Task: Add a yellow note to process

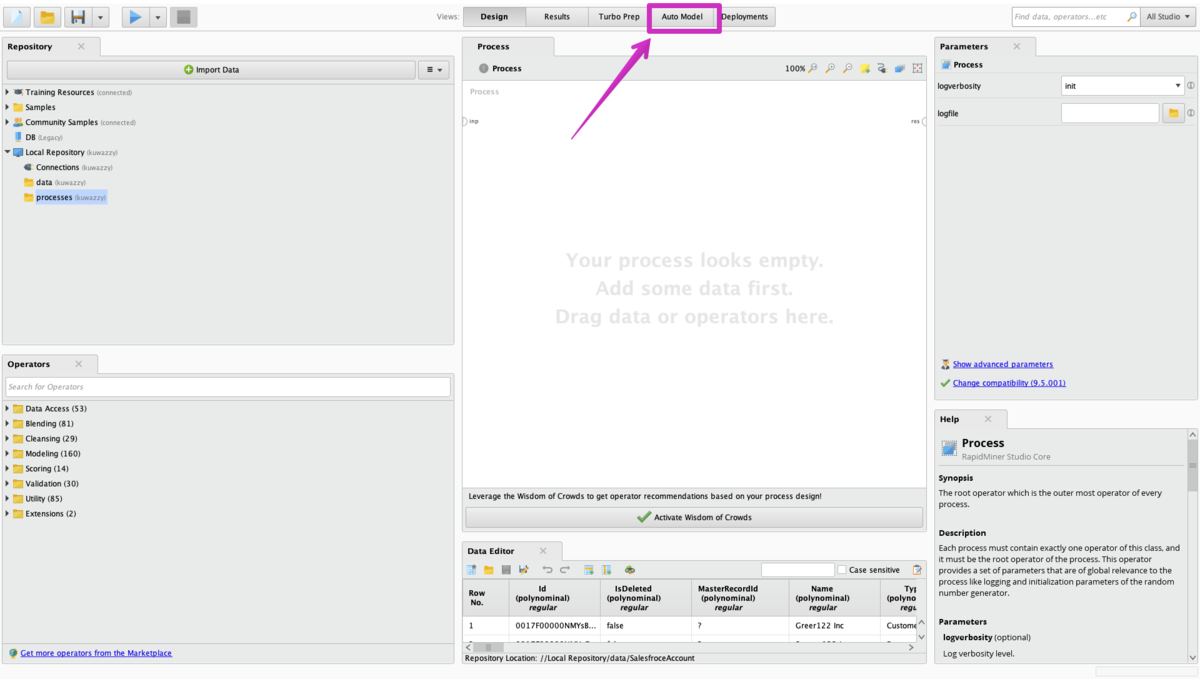Action: pos(865,69)
